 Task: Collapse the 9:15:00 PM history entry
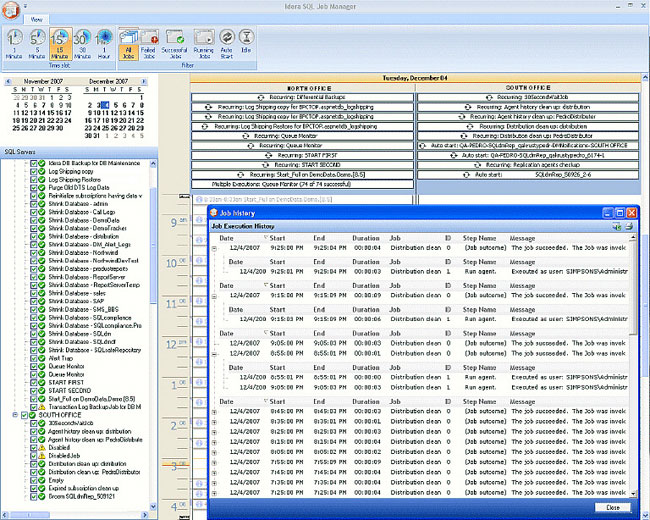pyautogui.click(x=214, y=296)
